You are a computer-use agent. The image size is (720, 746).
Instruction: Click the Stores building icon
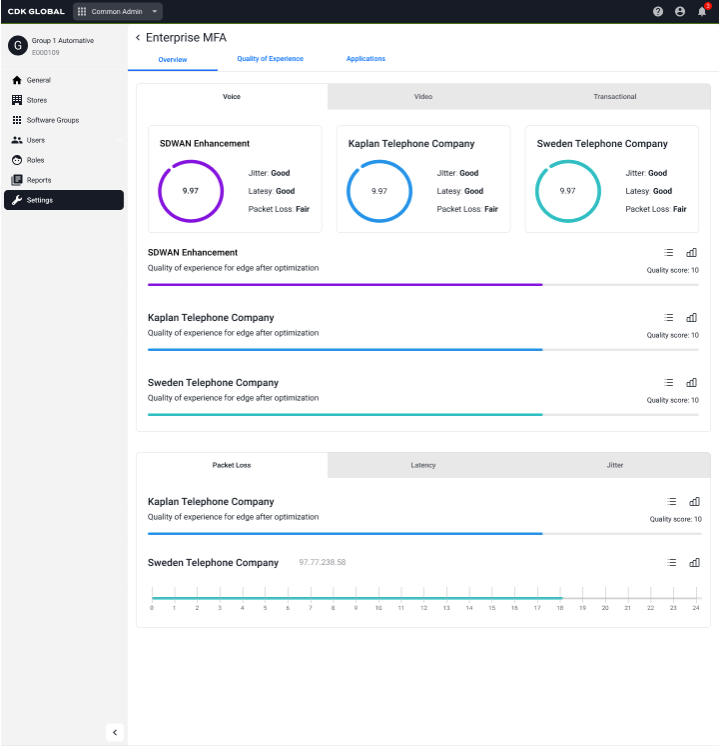(17, 100)
